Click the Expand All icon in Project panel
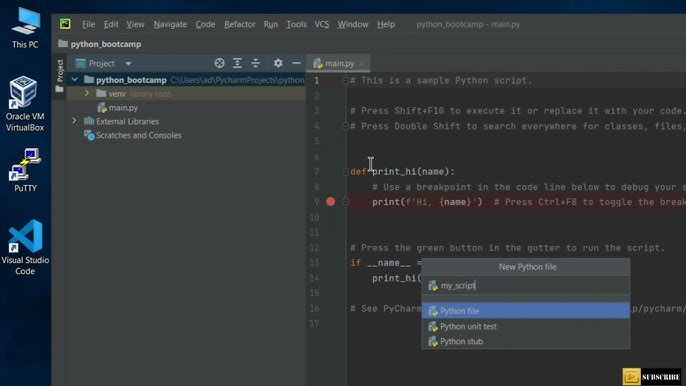 click(237, 63)
